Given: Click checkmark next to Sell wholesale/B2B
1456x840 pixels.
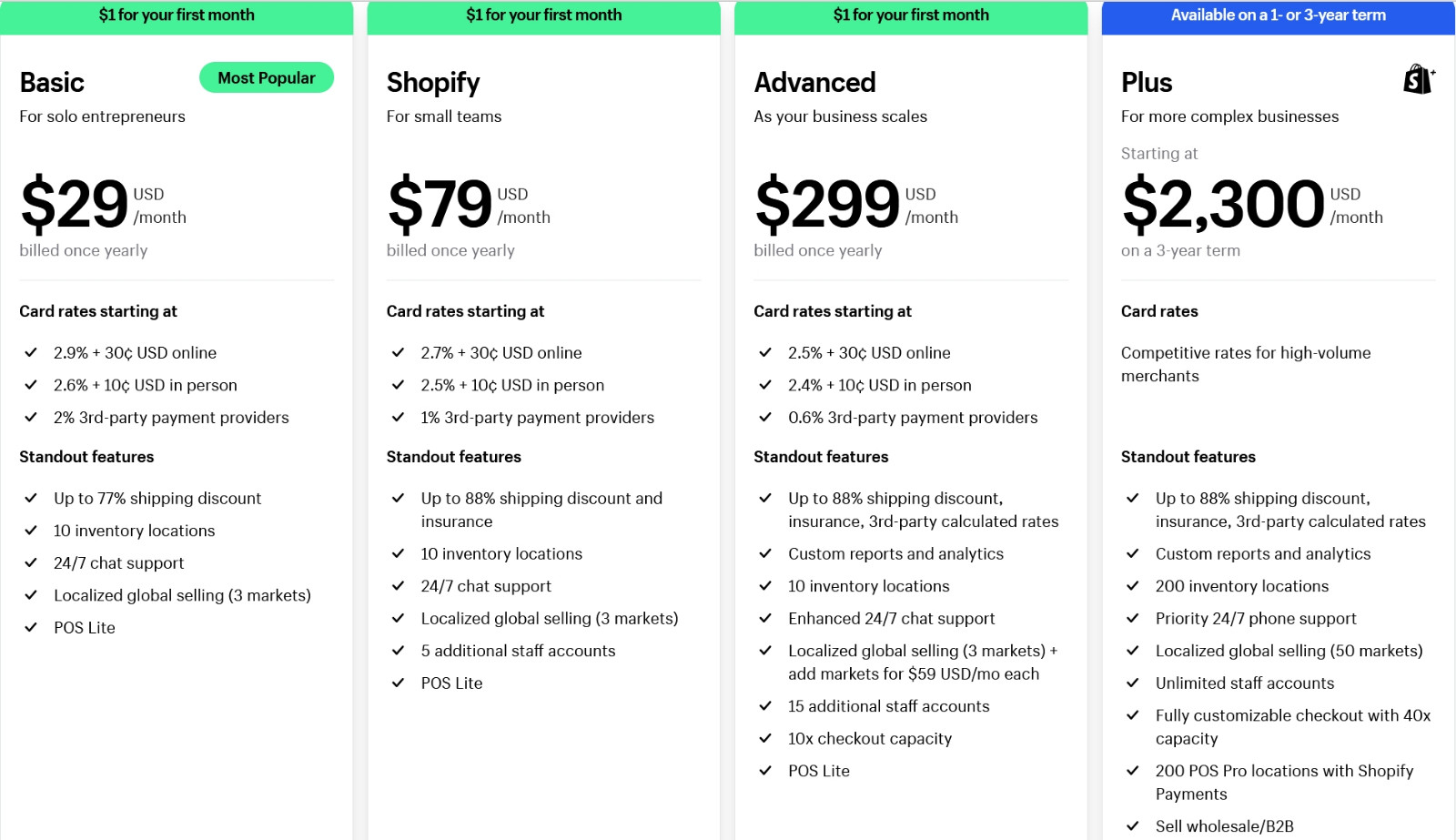Looking at the screenshot, I should (x=1133, y=826).
